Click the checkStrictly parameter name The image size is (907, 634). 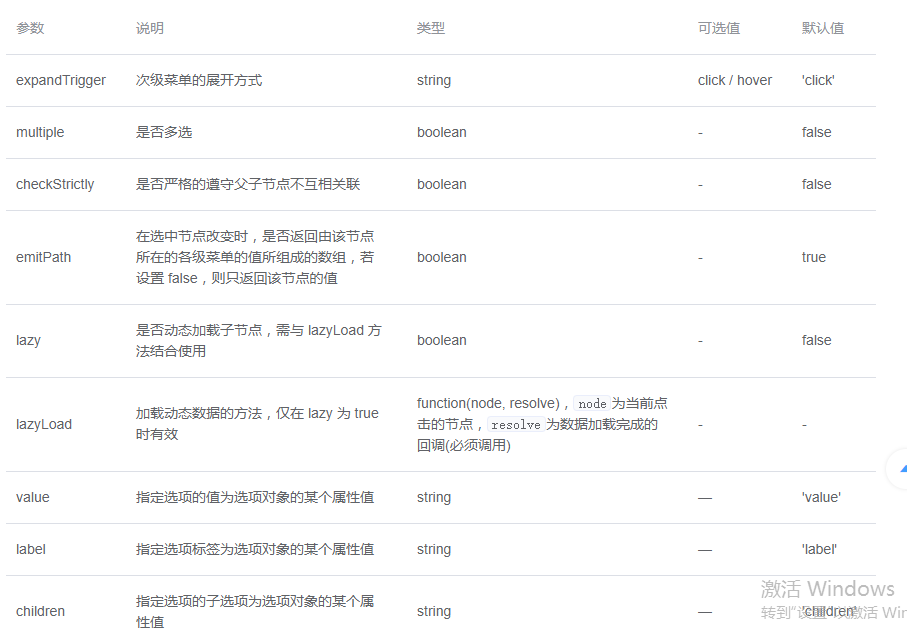pyautogui.click(x=55, y=185)
